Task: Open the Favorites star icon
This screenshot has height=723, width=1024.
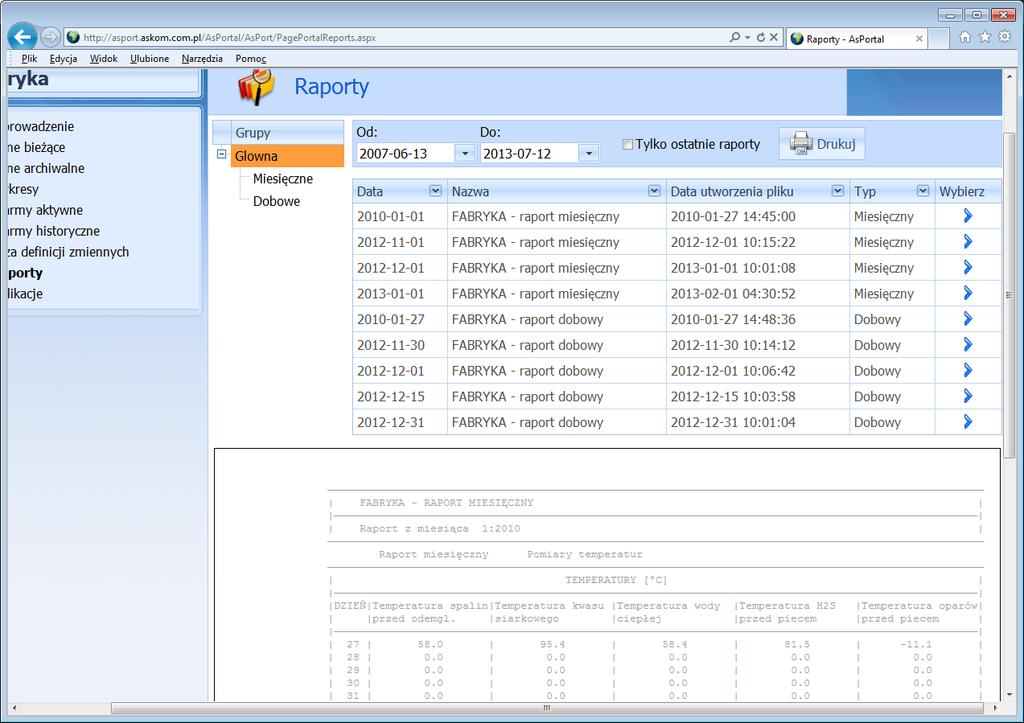Action: (x=985, y=37)
